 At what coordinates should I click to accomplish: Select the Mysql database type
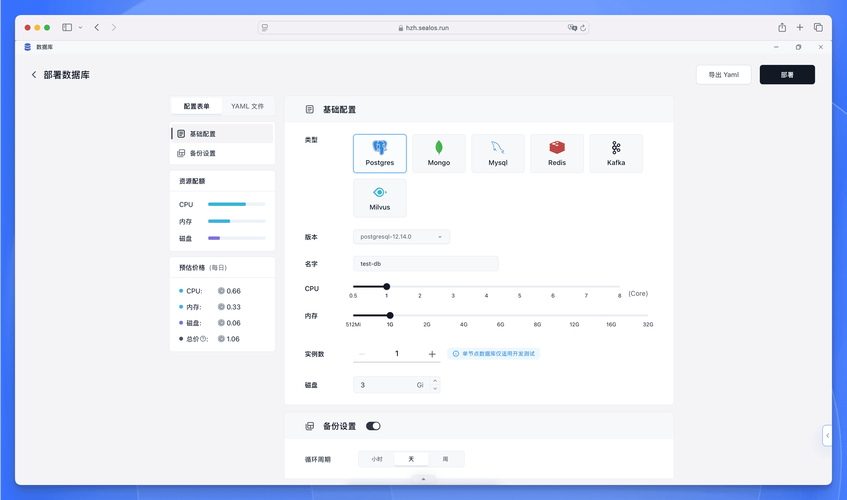[498, 153]
